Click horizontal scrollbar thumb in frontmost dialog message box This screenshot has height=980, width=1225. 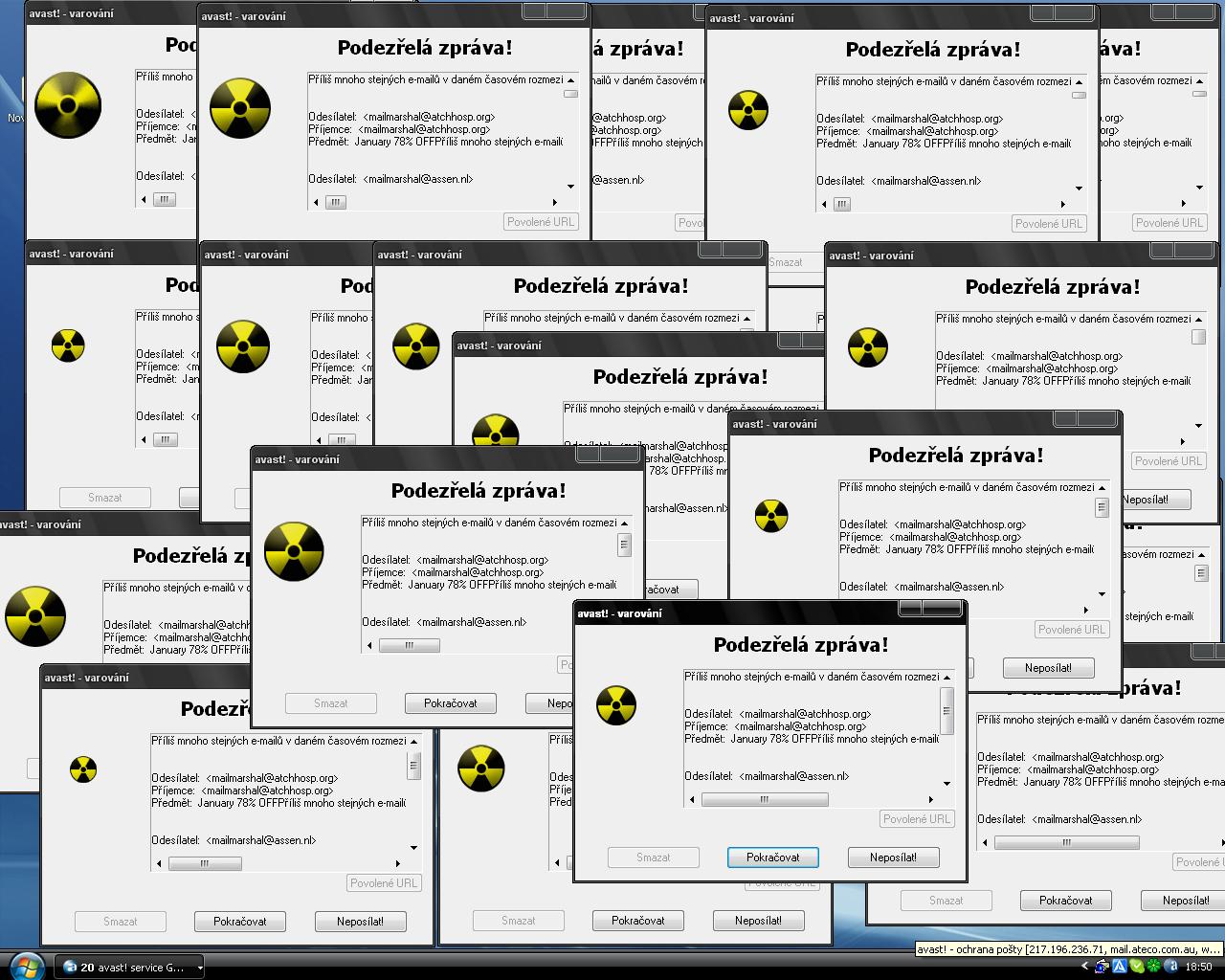(x=765, y=799)
